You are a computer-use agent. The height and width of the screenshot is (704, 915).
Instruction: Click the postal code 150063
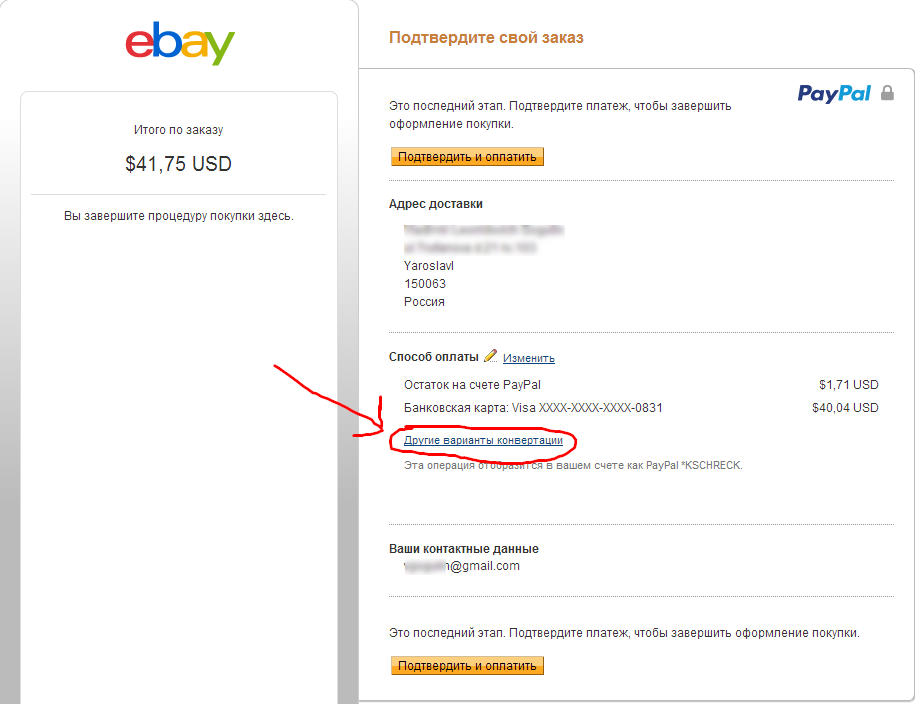pyautogui.click(x=425, y=284)
